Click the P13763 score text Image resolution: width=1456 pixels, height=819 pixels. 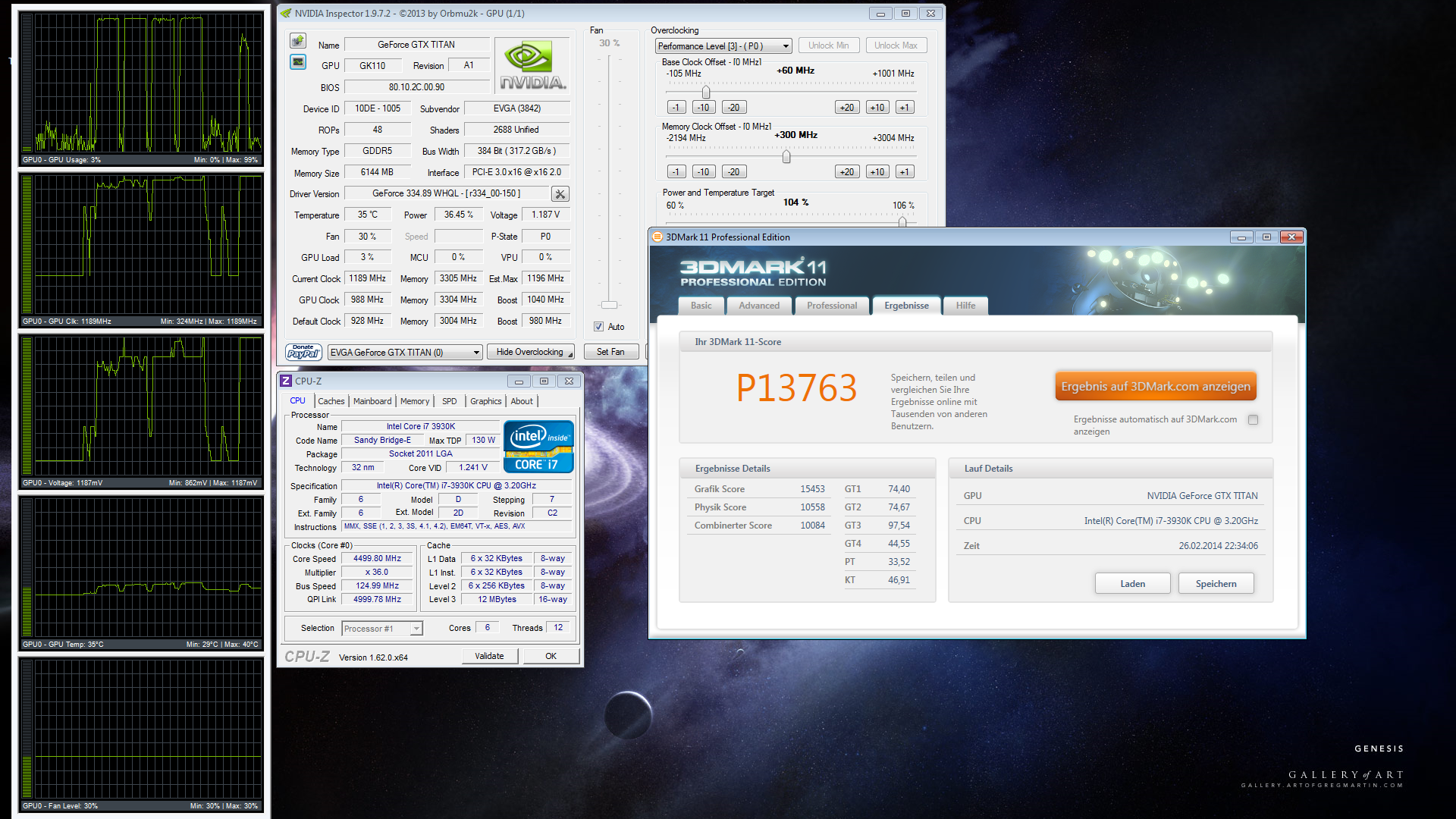click(x=796, y=388)
